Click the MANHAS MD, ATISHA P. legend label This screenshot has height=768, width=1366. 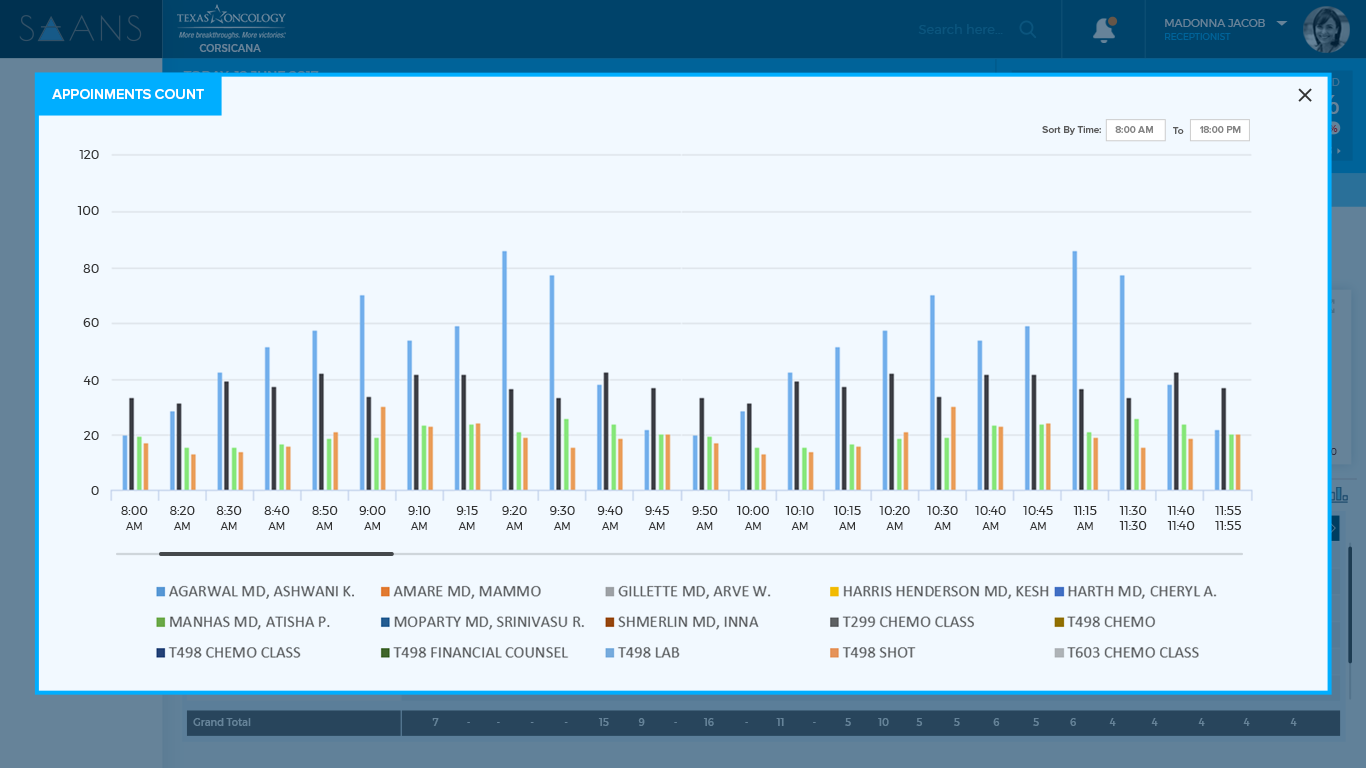coord(249,622)
